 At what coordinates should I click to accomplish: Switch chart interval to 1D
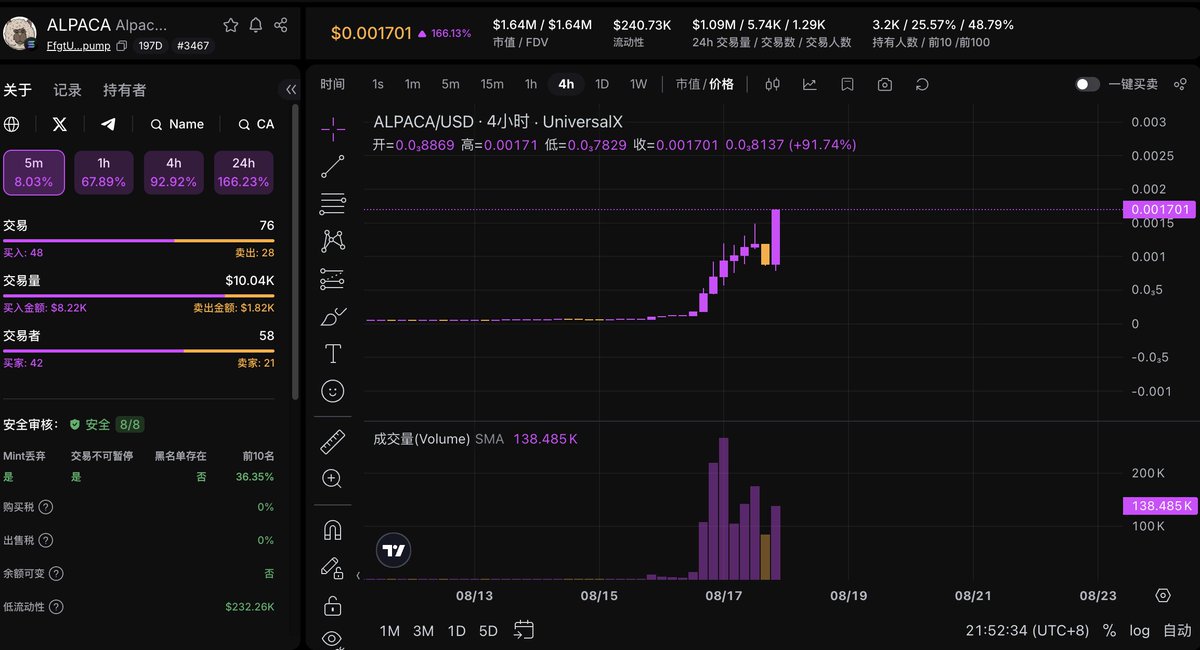point(602,84)
